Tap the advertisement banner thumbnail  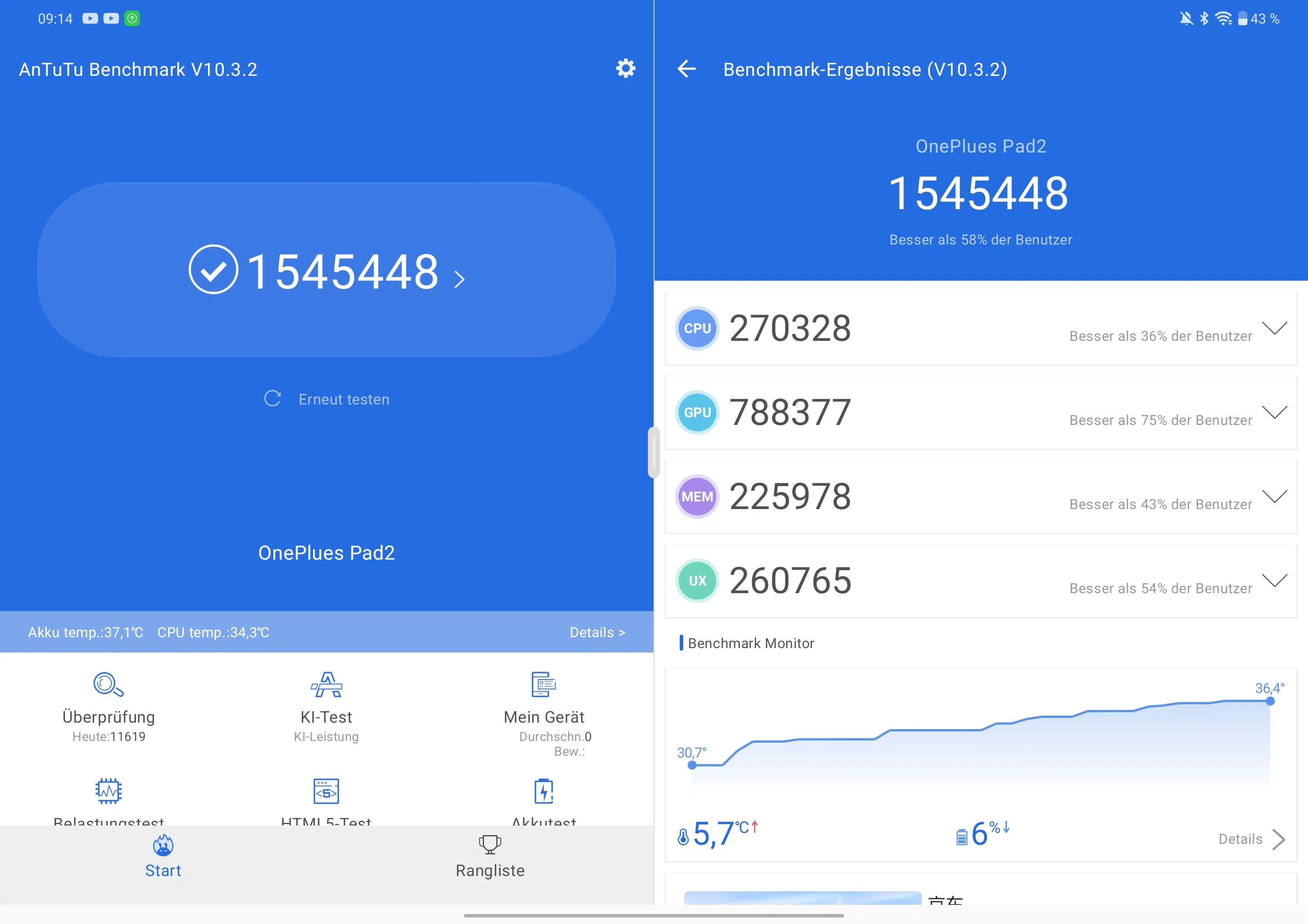click(x=802, y=898)
